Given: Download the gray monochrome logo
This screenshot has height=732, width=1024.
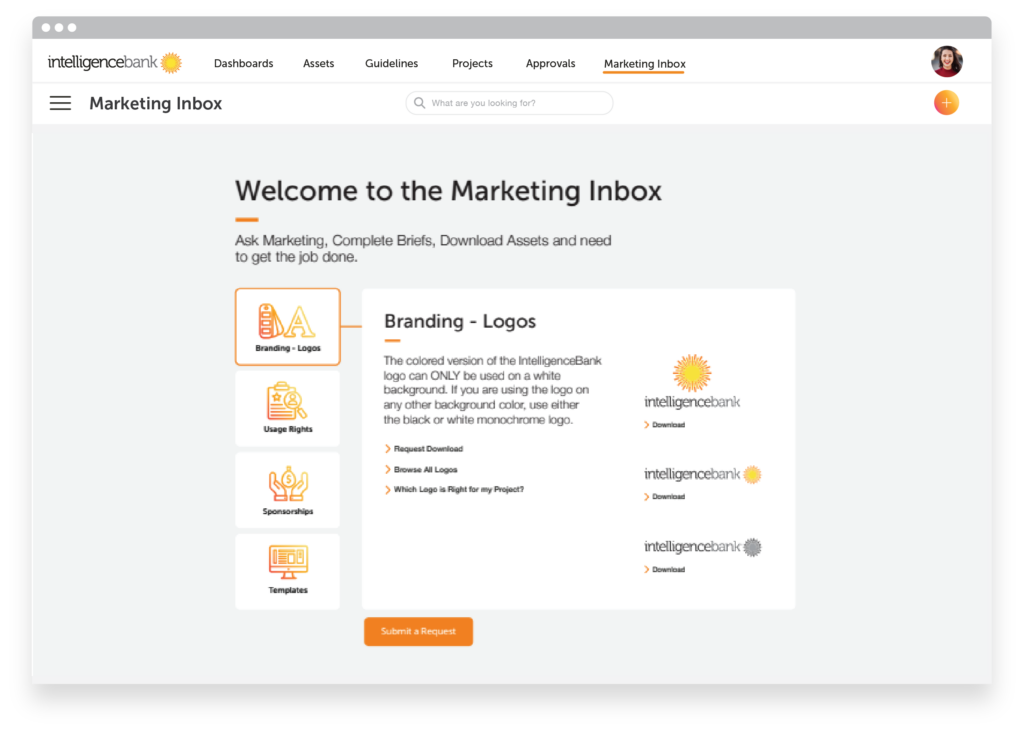Looking at the screenshot, I should coord(664,569).
